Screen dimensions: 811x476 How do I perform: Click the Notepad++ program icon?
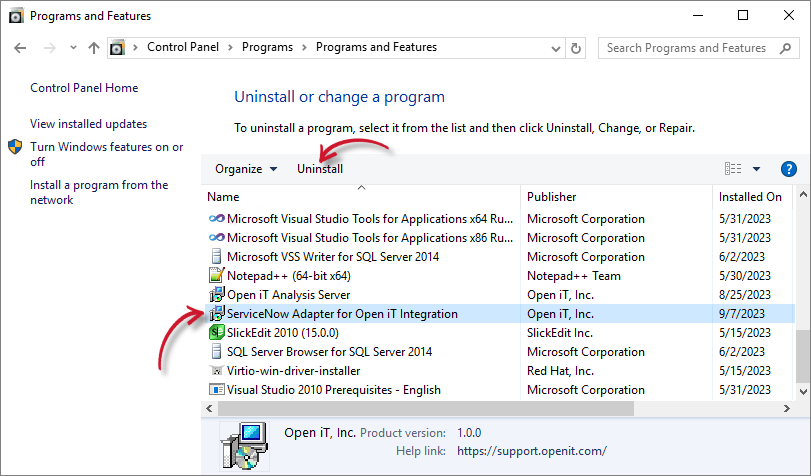tap(217, 276)
